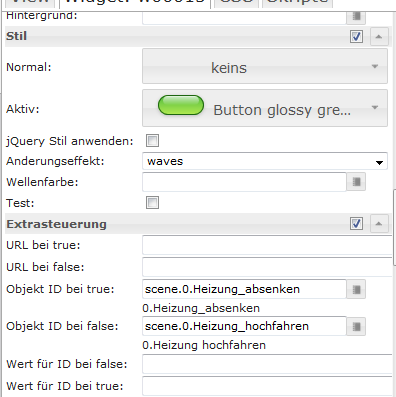Click the Wert für ID bei false field
Image resolution: width=396 pixels, height=397 pixels.
[267, 364]
